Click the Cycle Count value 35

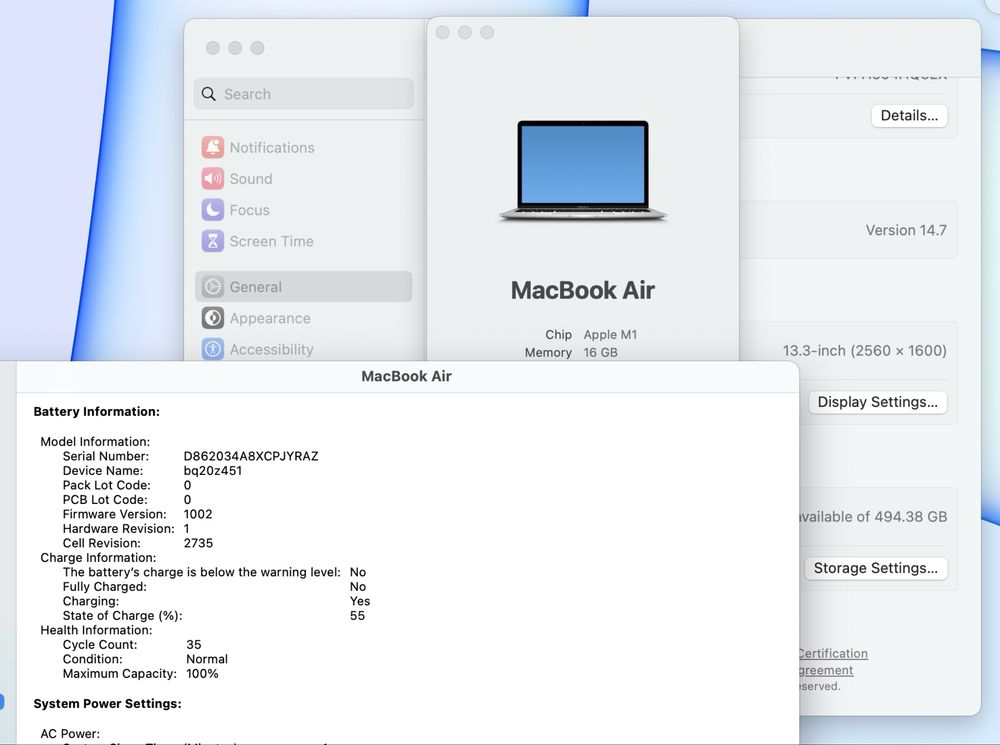point(194,644)
